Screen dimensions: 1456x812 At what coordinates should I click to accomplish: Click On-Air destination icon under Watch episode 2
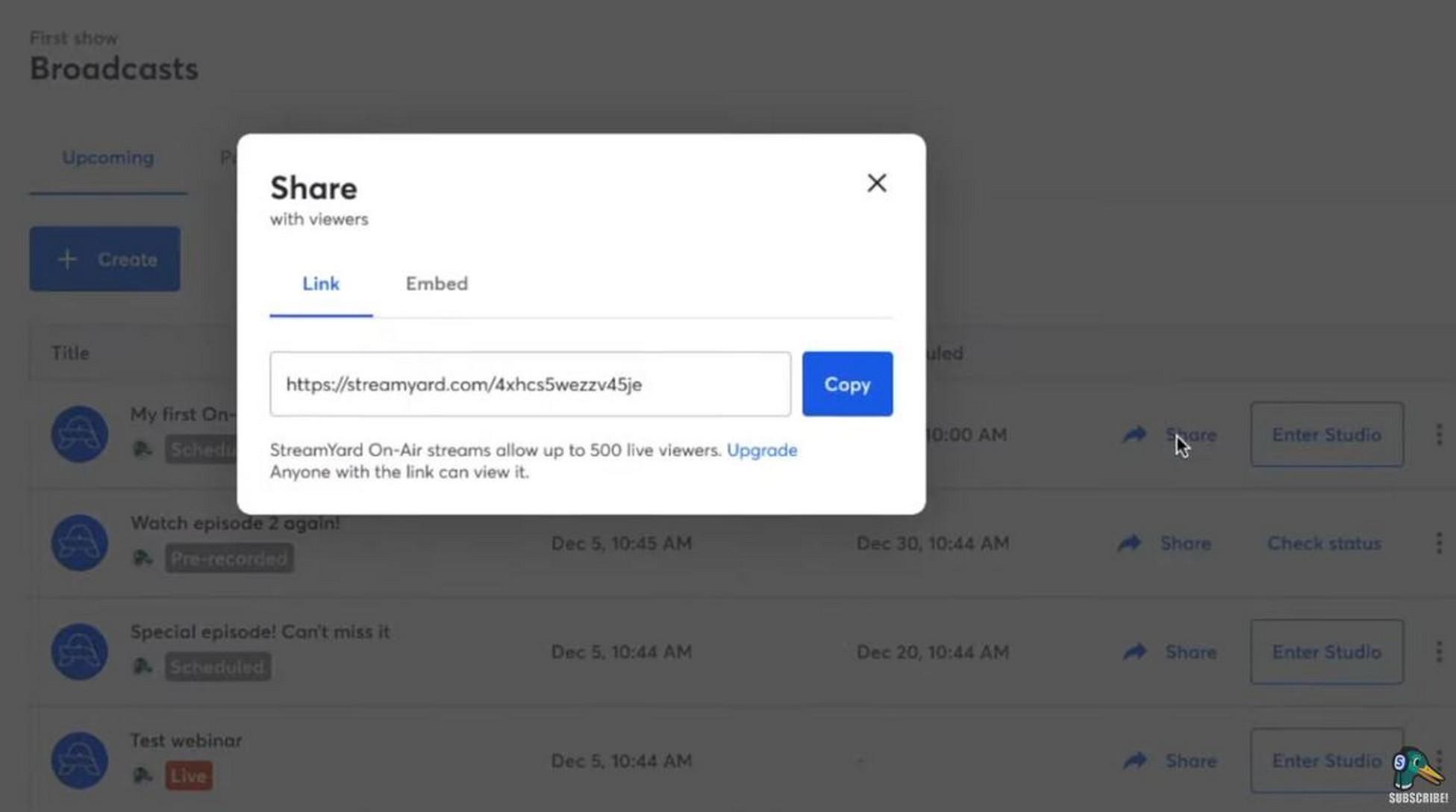click(x=142, y=558)
